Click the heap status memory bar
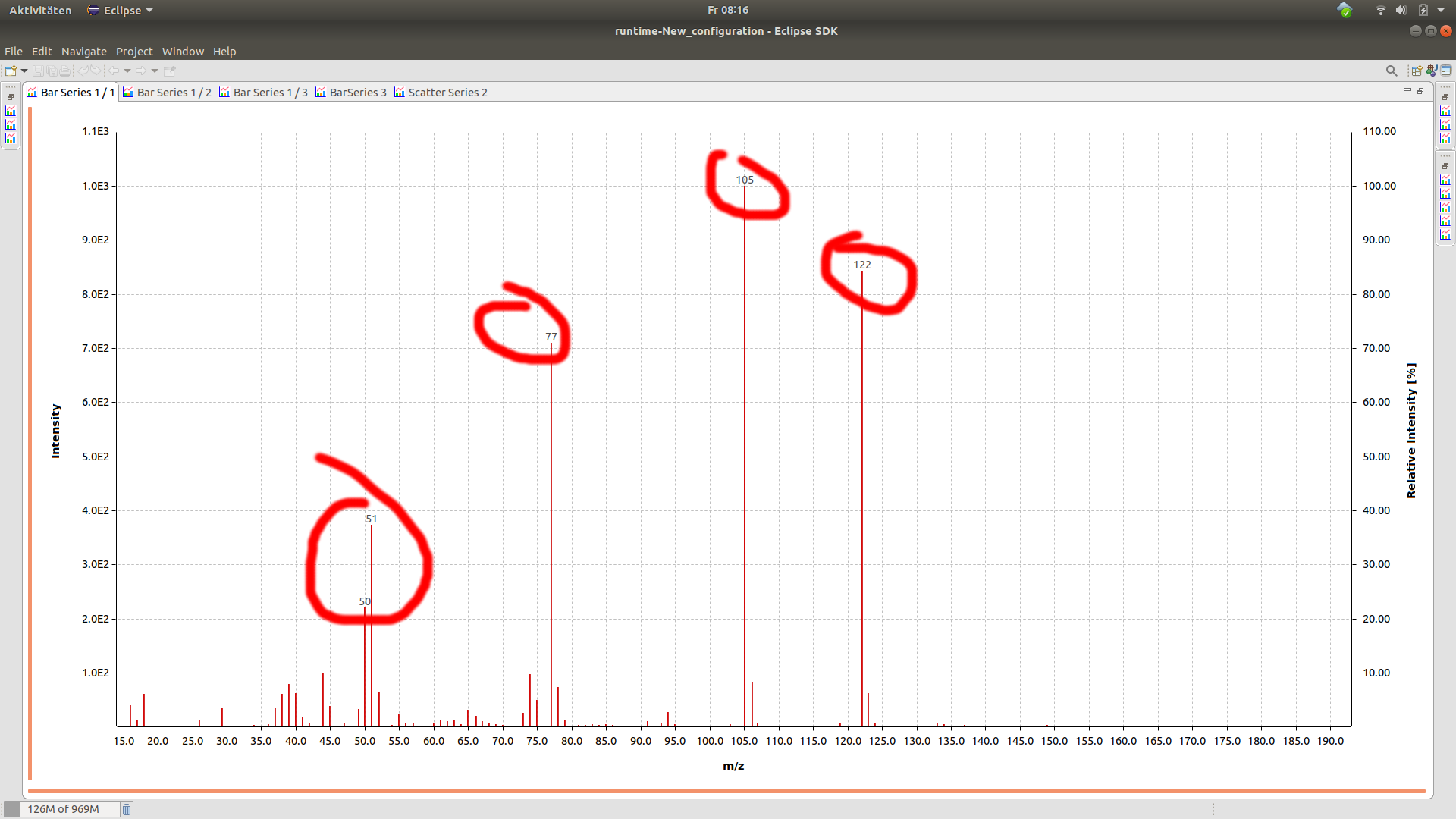 tap(64, 809)
